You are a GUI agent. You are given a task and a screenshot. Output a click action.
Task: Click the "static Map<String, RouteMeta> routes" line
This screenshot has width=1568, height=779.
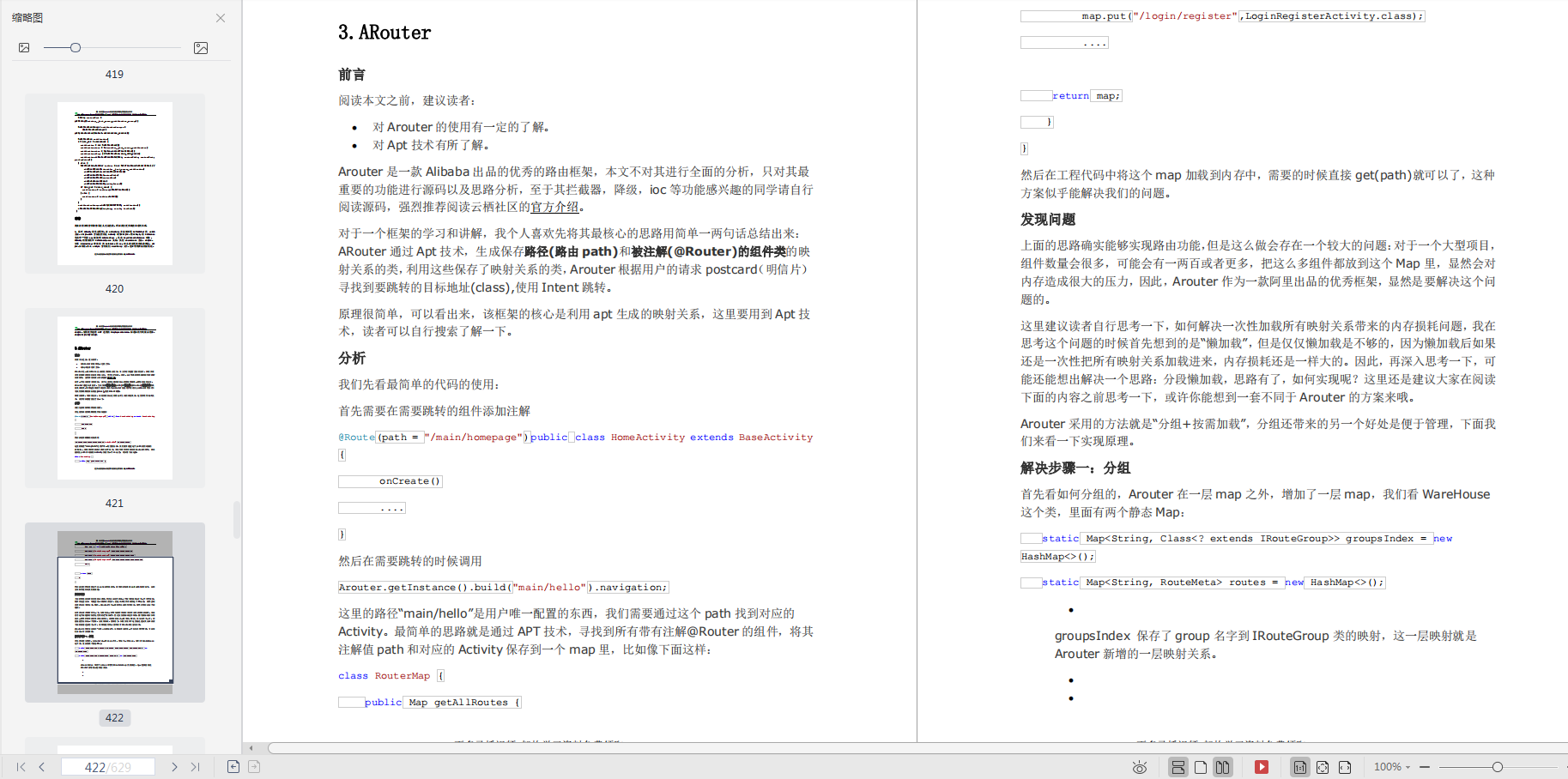(1203, 583)
